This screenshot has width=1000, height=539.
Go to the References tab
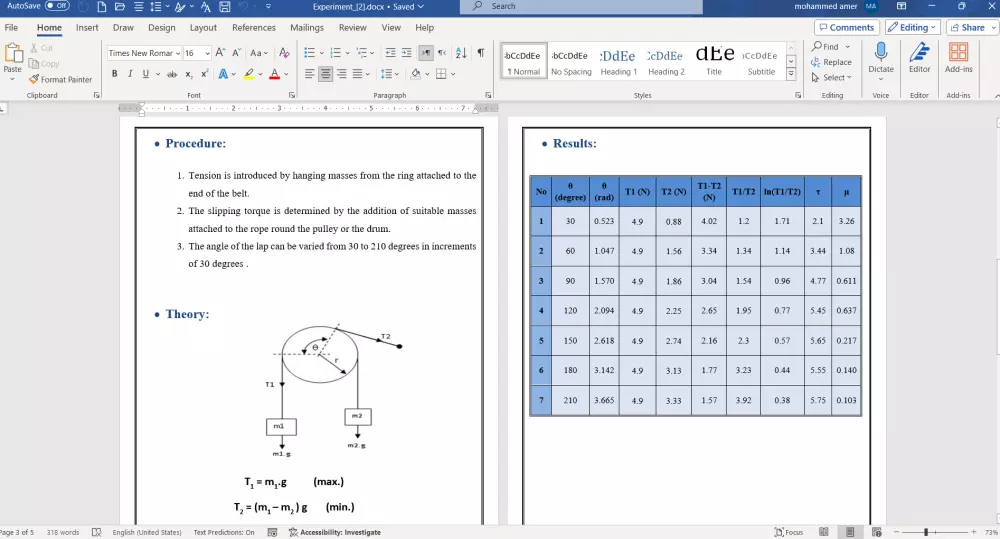click(253, 27)
